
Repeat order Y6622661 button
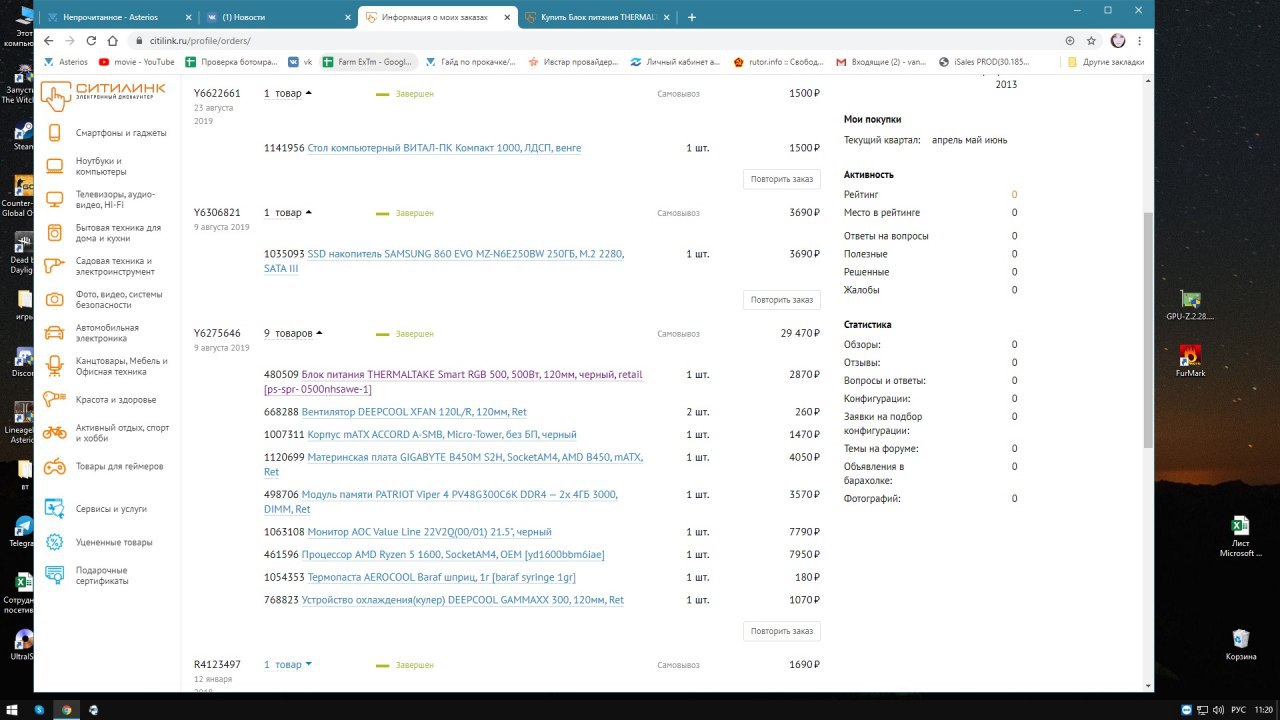782,180
